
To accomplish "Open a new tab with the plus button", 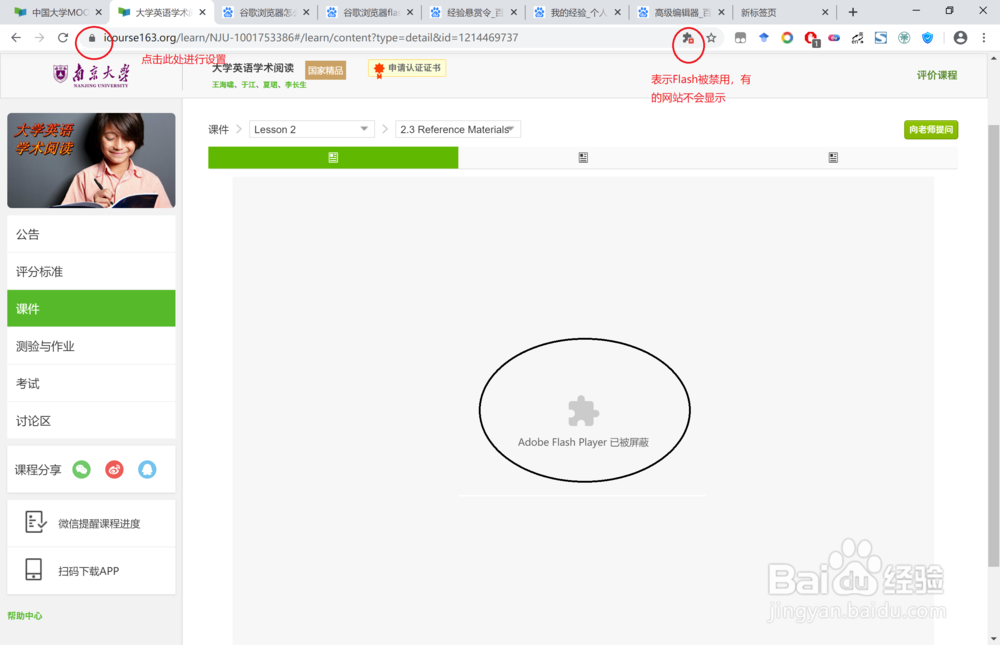I will click(x=853, y=12).
